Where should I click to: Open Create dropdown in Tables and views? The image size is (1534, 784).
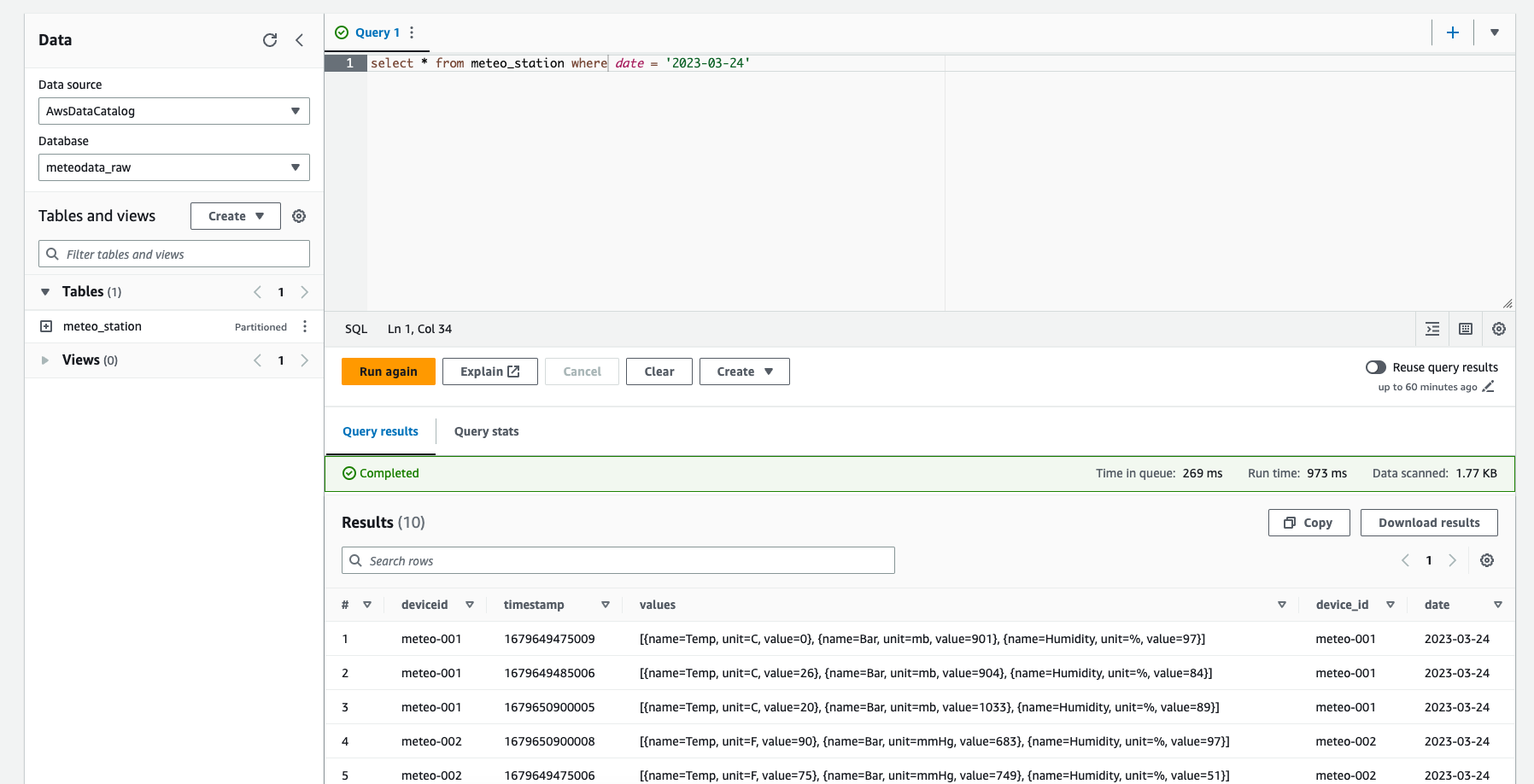236,216
